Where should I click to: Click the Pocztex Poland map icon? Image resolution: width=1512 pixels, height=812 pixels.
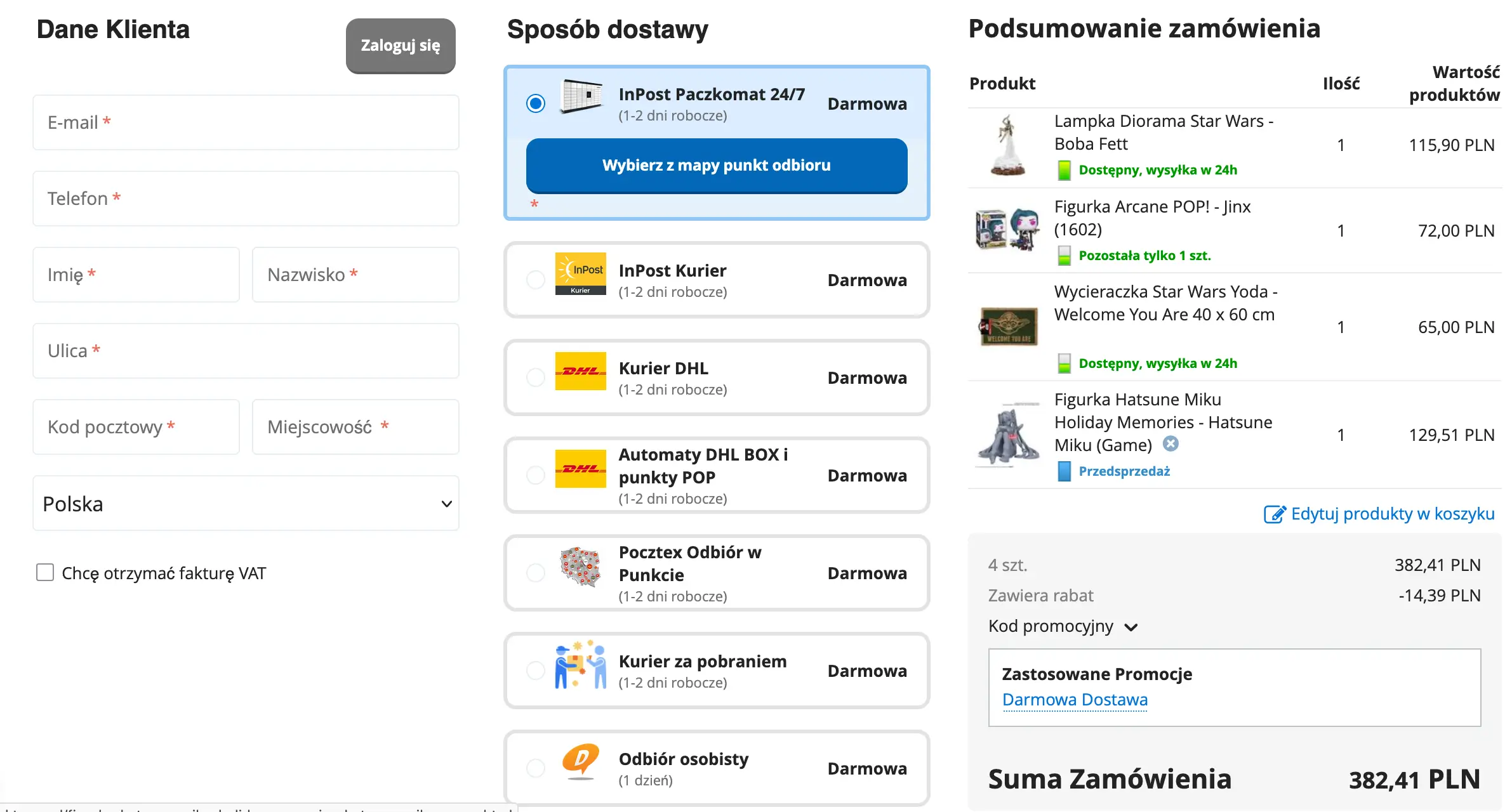click(580, 572)
